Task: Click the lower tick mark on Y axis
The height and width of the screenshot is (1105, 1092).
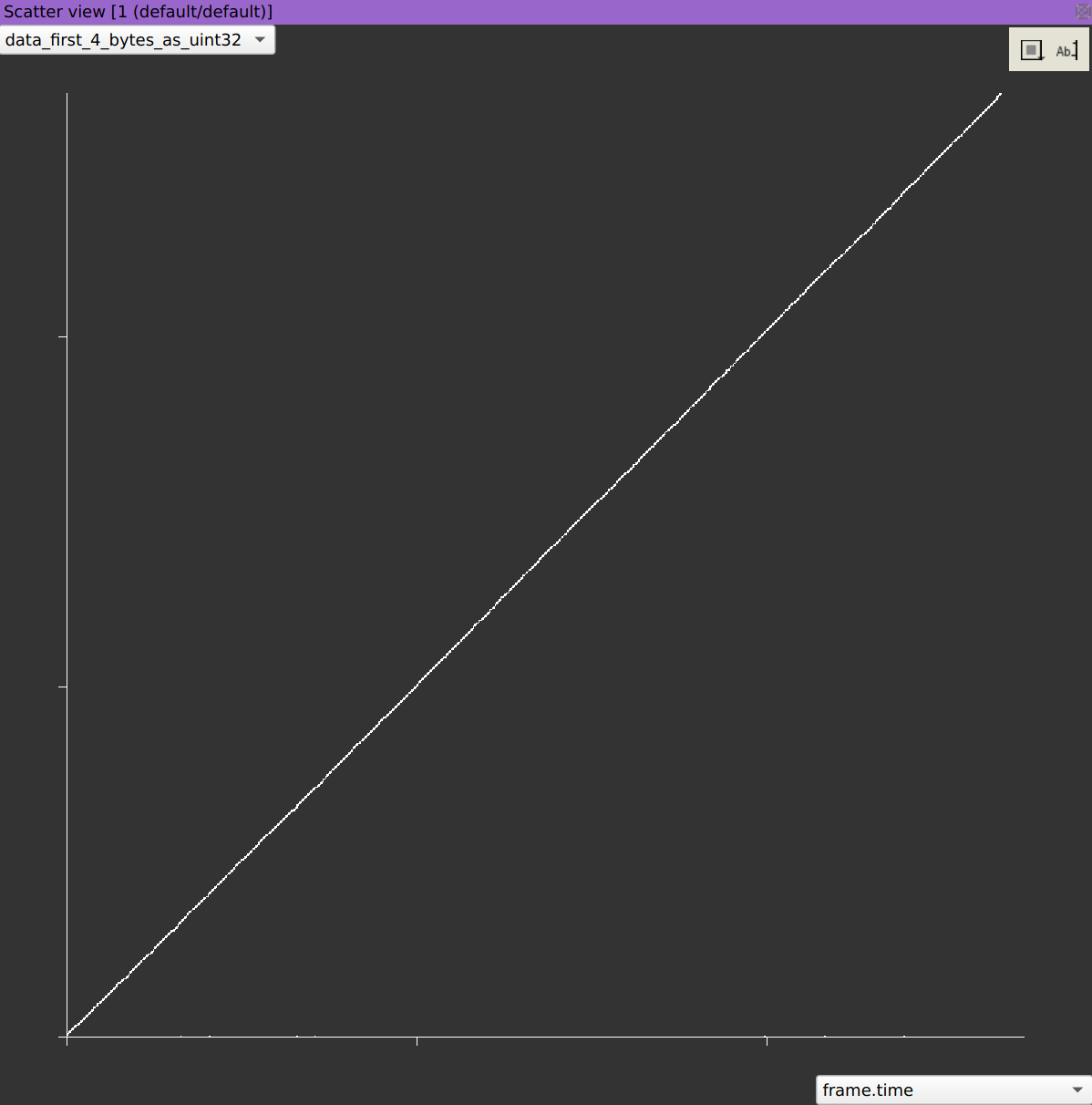Action: pyautogui.click(x=63, y=687)
